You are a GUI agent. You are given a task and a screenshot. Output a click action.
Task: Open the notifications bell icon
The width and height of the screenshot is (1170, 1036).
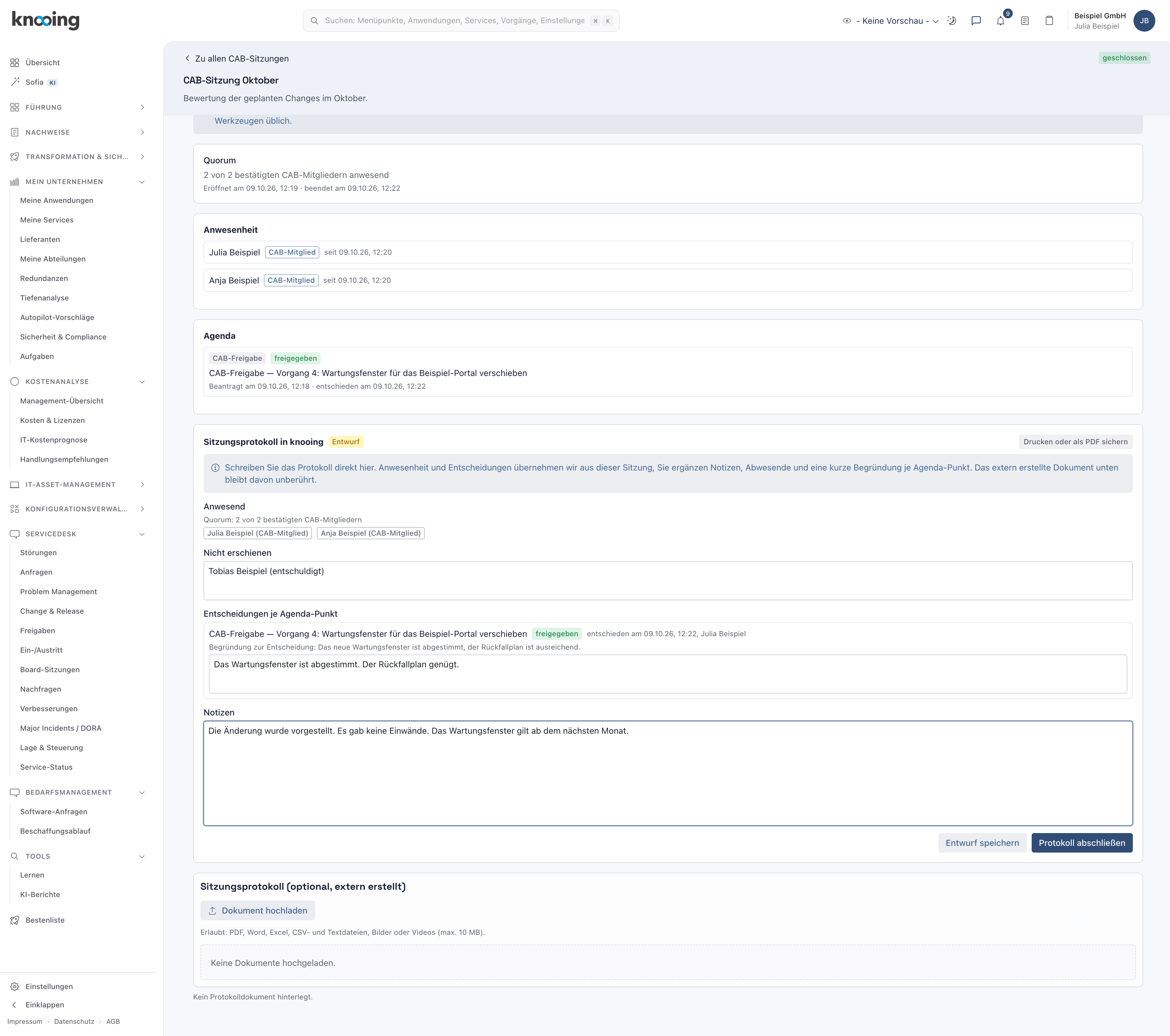pyautogui.click(x=1001, y=21)
